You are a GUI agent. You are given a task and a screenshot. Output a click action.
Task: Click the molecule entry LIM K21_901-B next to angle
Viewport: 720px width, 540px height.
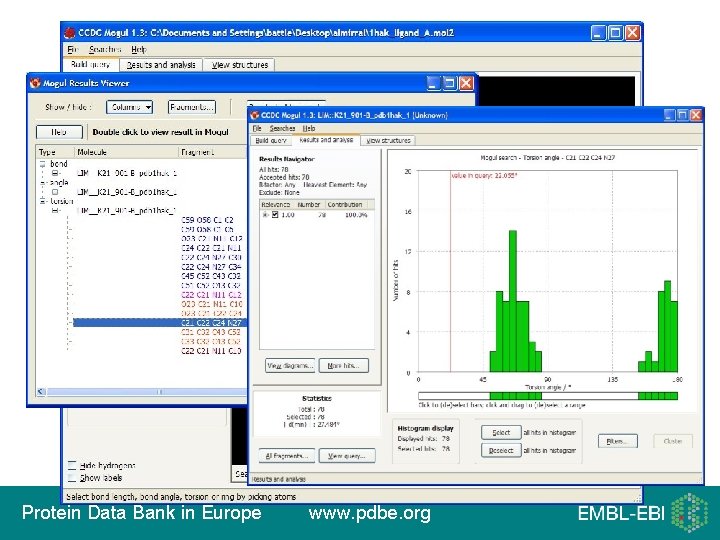127,192
